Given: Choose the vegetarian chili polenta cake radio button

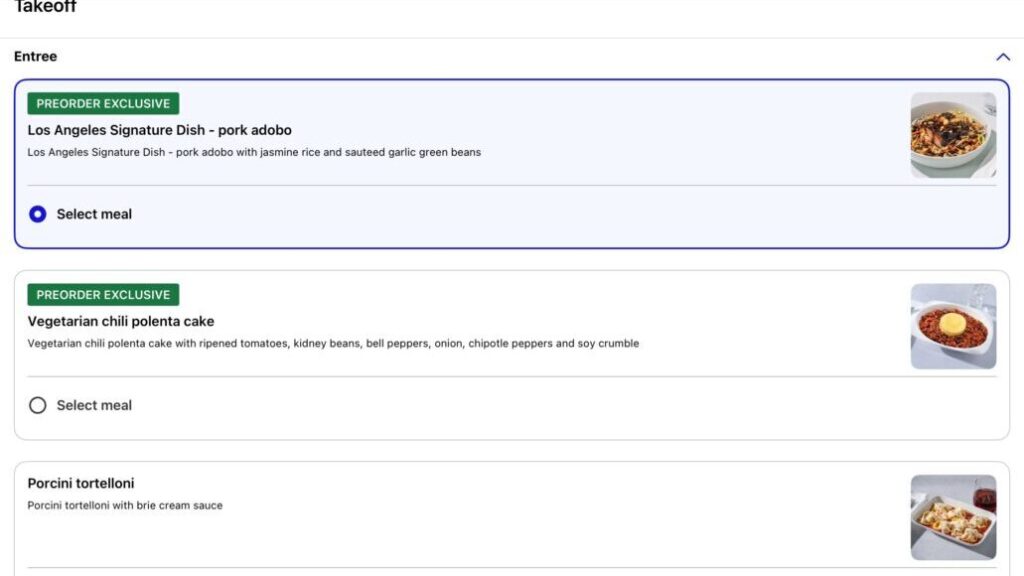Looking at the screenshot, I should 38,405.
